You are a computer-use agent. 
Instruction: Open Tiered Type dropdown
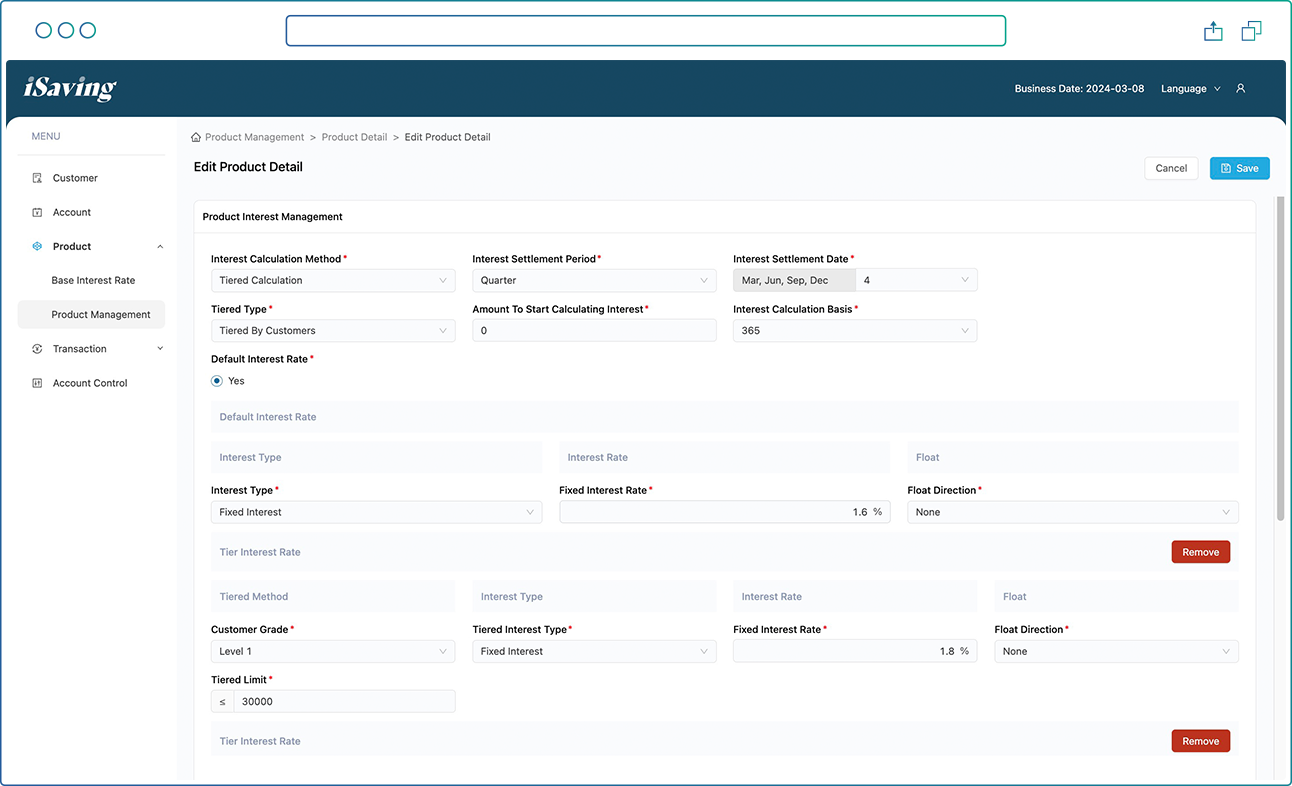tap(333, 330)
